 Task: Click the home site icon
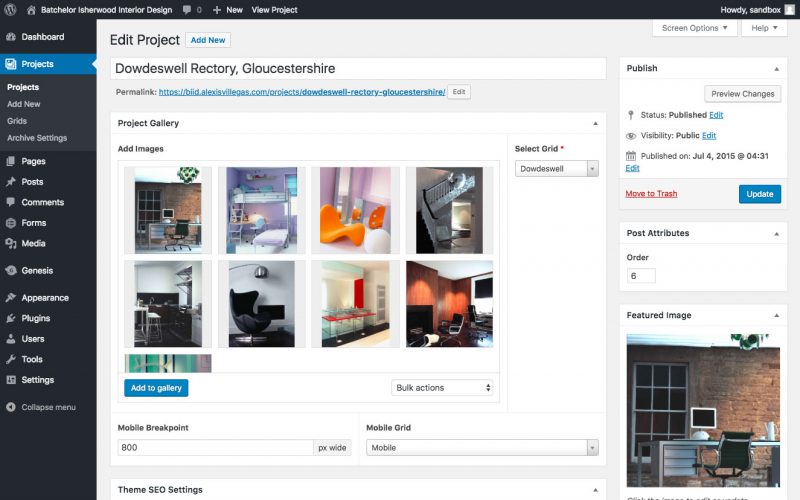(x=31, y=10)
